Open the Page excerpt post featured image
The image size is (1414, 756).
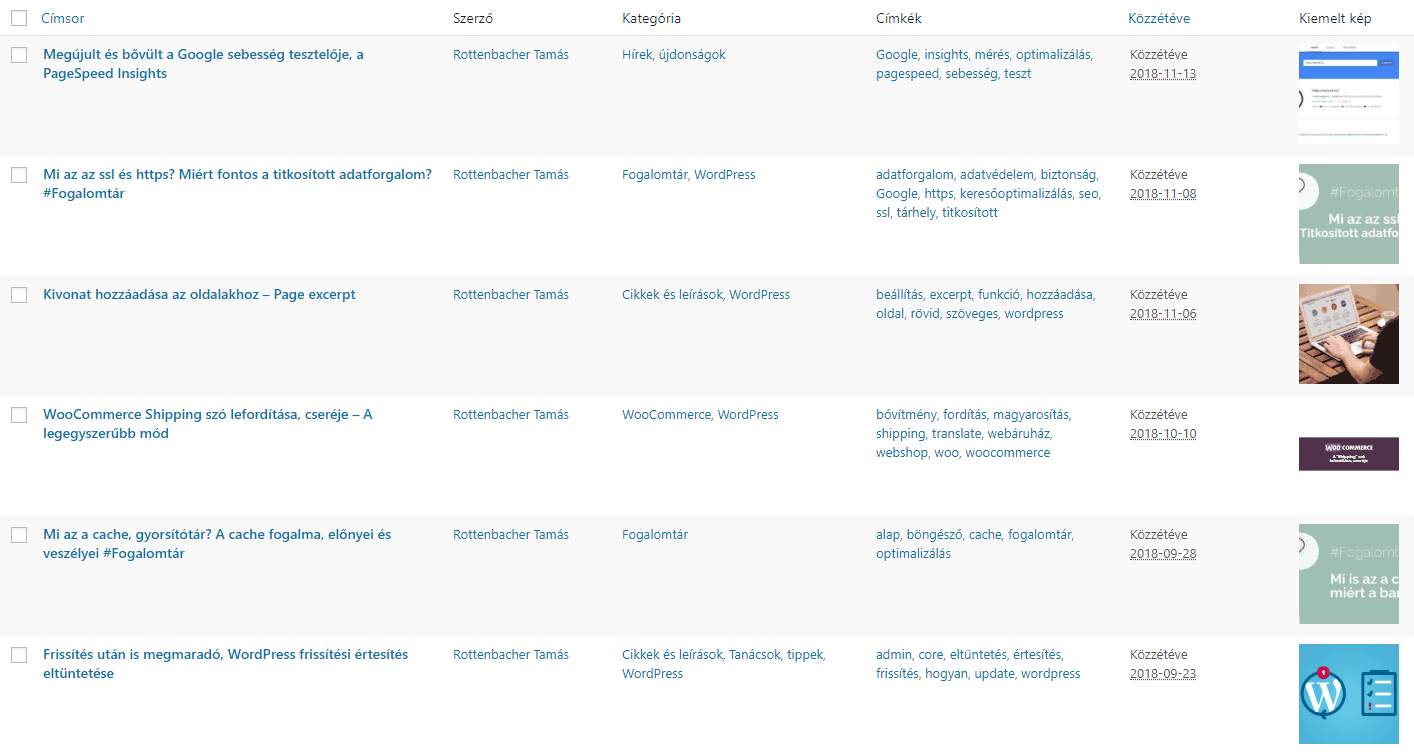1348,334
